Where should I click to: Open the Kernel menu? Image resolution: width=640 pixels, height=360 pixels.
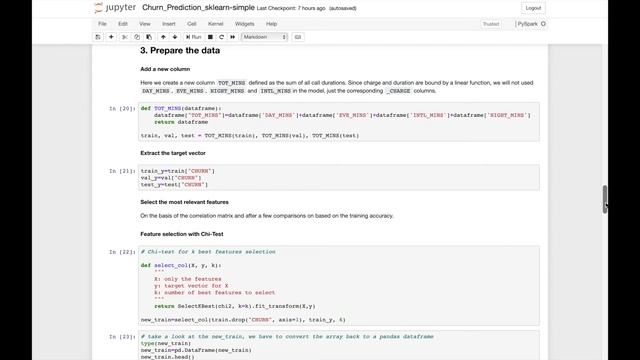tap(216, 24)
